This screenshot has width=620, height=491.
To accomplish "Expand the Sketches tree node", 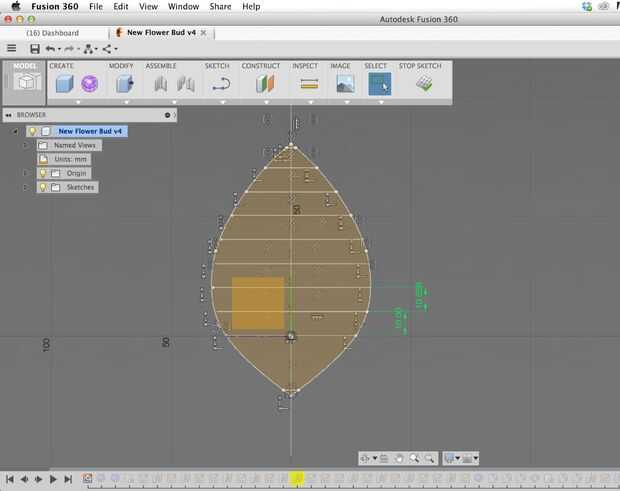I will (26, 187).
